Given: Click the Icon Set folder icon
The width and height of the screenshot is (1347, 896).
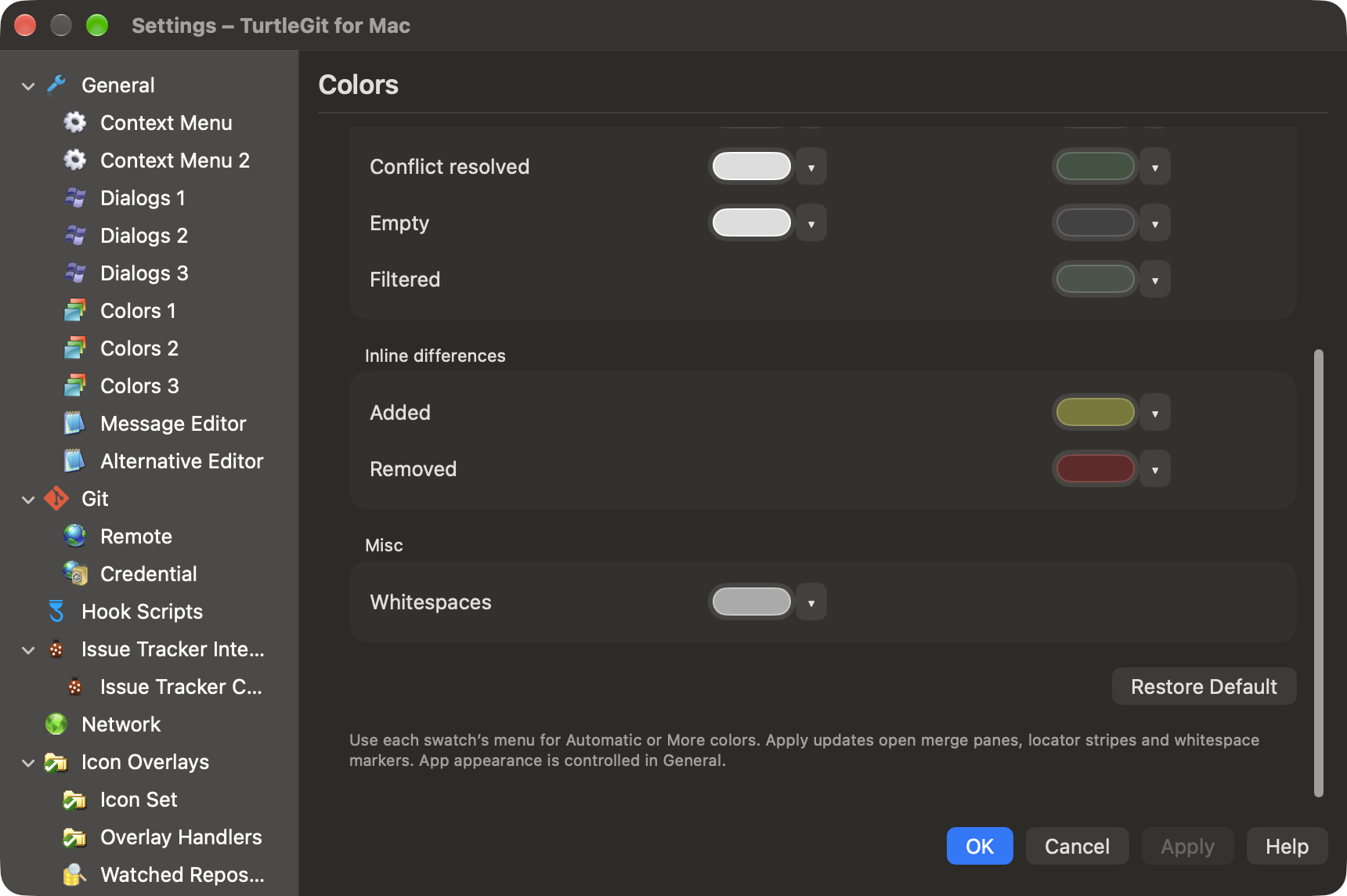Looking at the screenshot, I should pyautogui.click(x=75, y=799).
